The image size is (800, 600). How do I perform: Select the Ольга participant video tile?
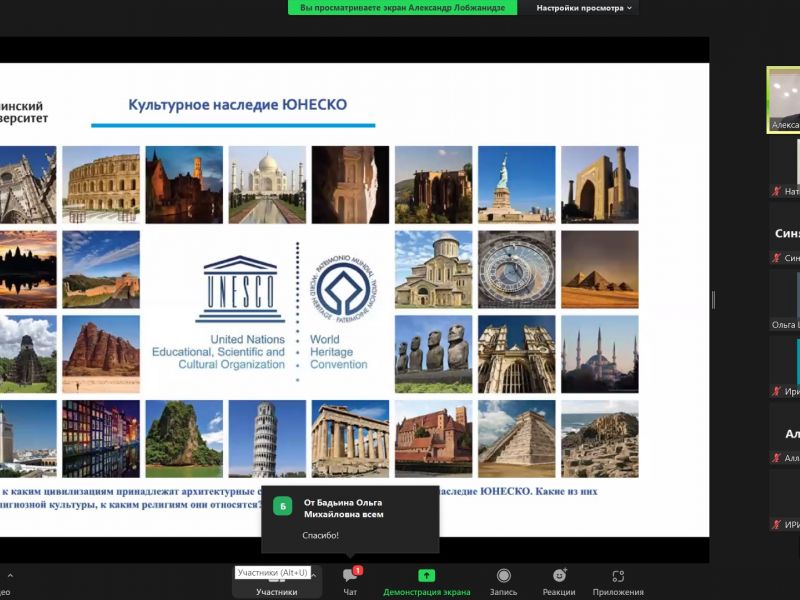click(x=785, y=300)
